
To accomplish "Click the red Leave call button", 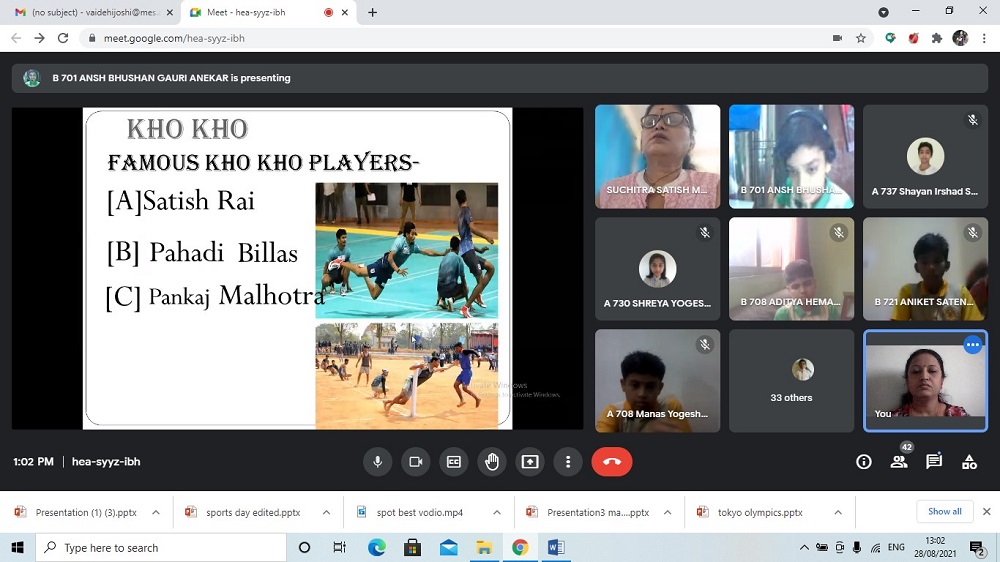I will click(612, 461).
